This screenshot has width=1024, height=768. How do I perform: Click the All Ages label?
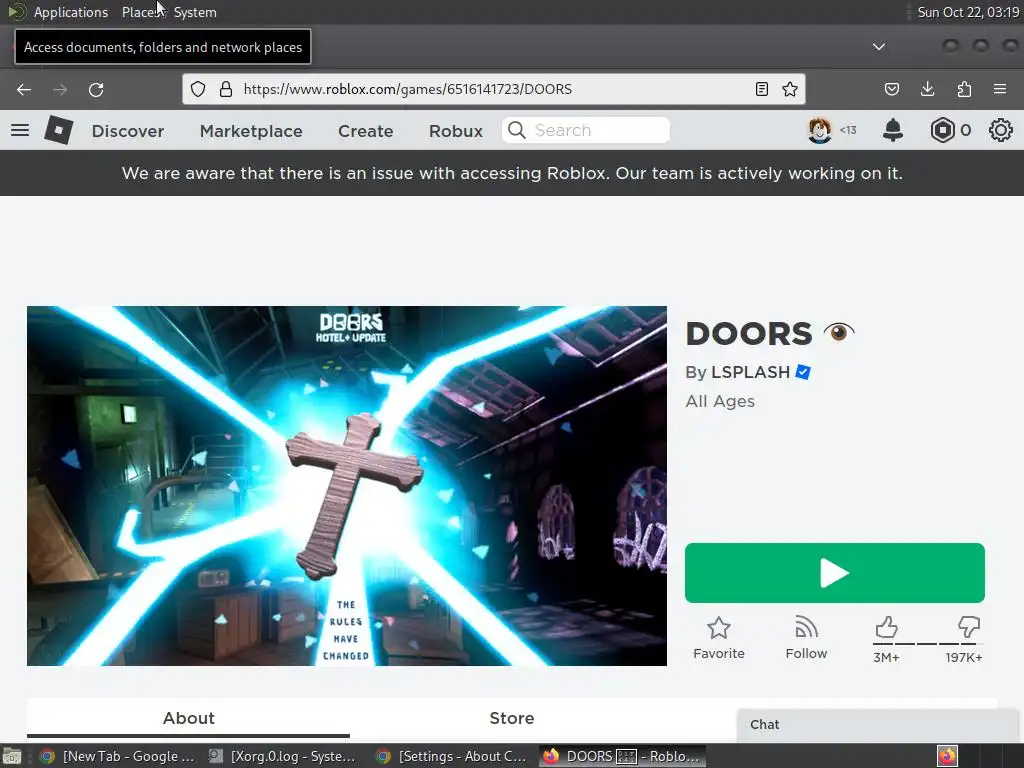[x=720, y=401]
